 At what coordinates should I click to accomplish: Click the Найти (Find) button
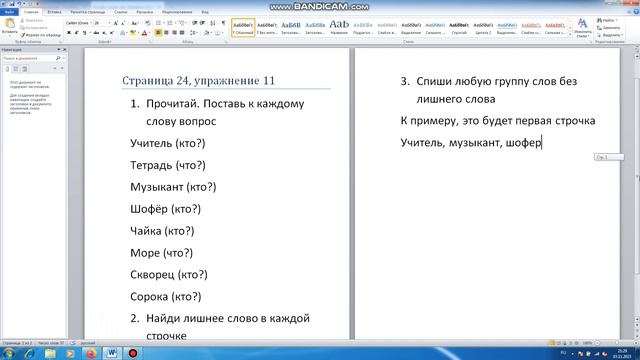point(608,20)
